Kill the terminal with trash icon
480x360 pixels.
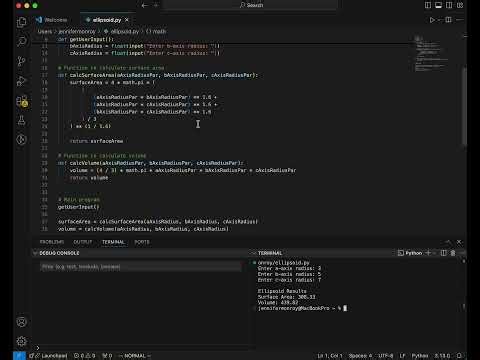pos(453,253)
